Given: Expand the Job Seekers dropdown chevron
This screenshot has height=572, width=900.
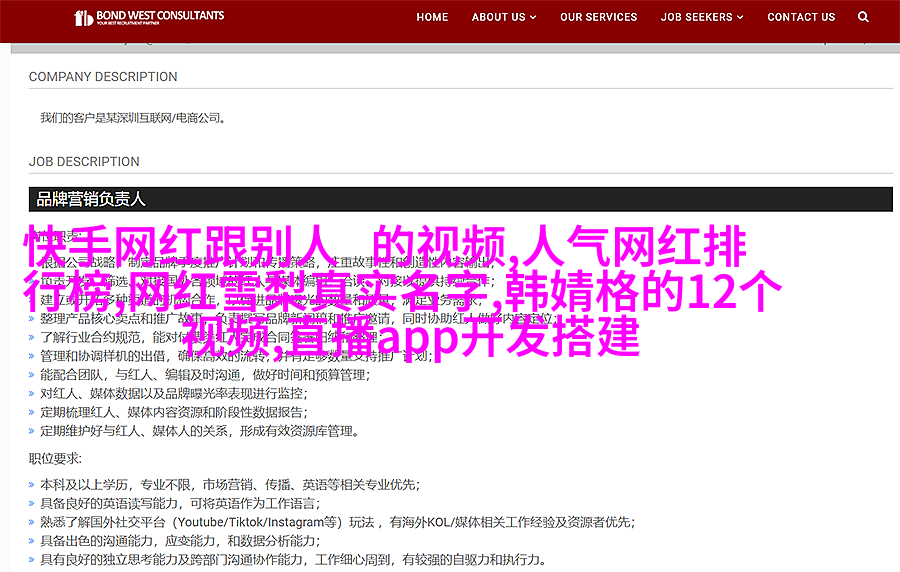Looking at the screenshot, I should tap(740, 18).
